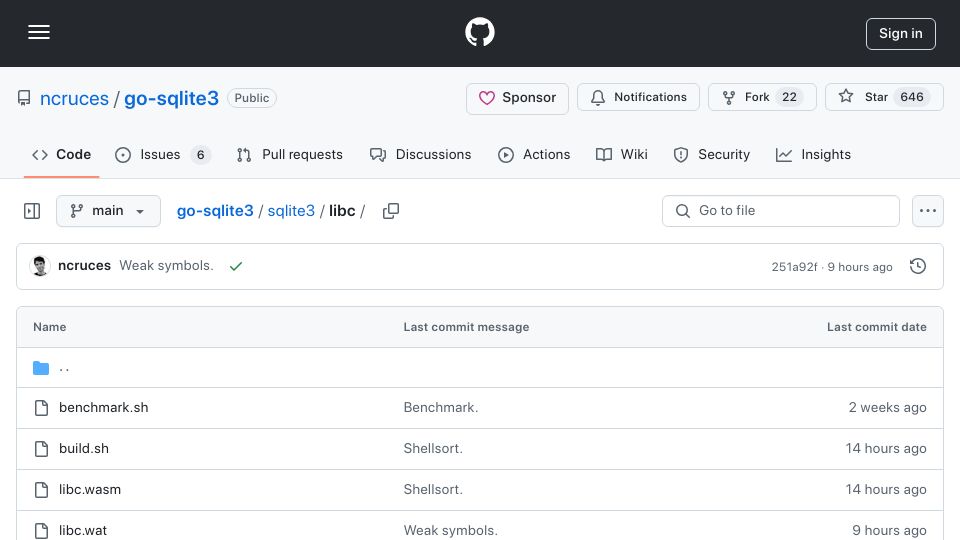Screen dimensions: 960x540
Task: Open the Pull requests tab
Action: point(290,155)
